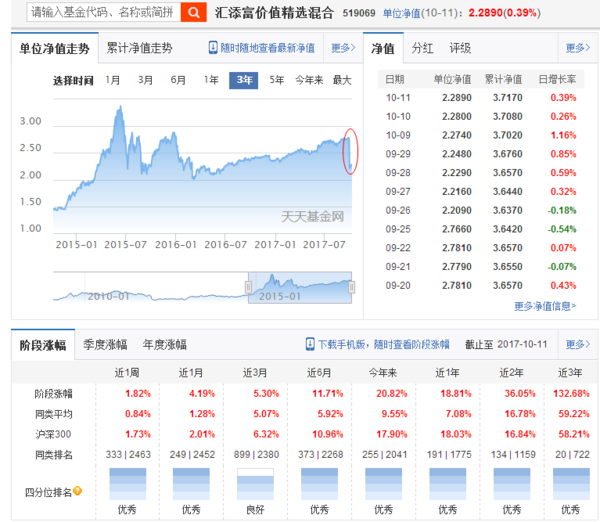This screenshot has width=600, height=522.
Task: Click the 日增长率 column header
Action: 557,79
